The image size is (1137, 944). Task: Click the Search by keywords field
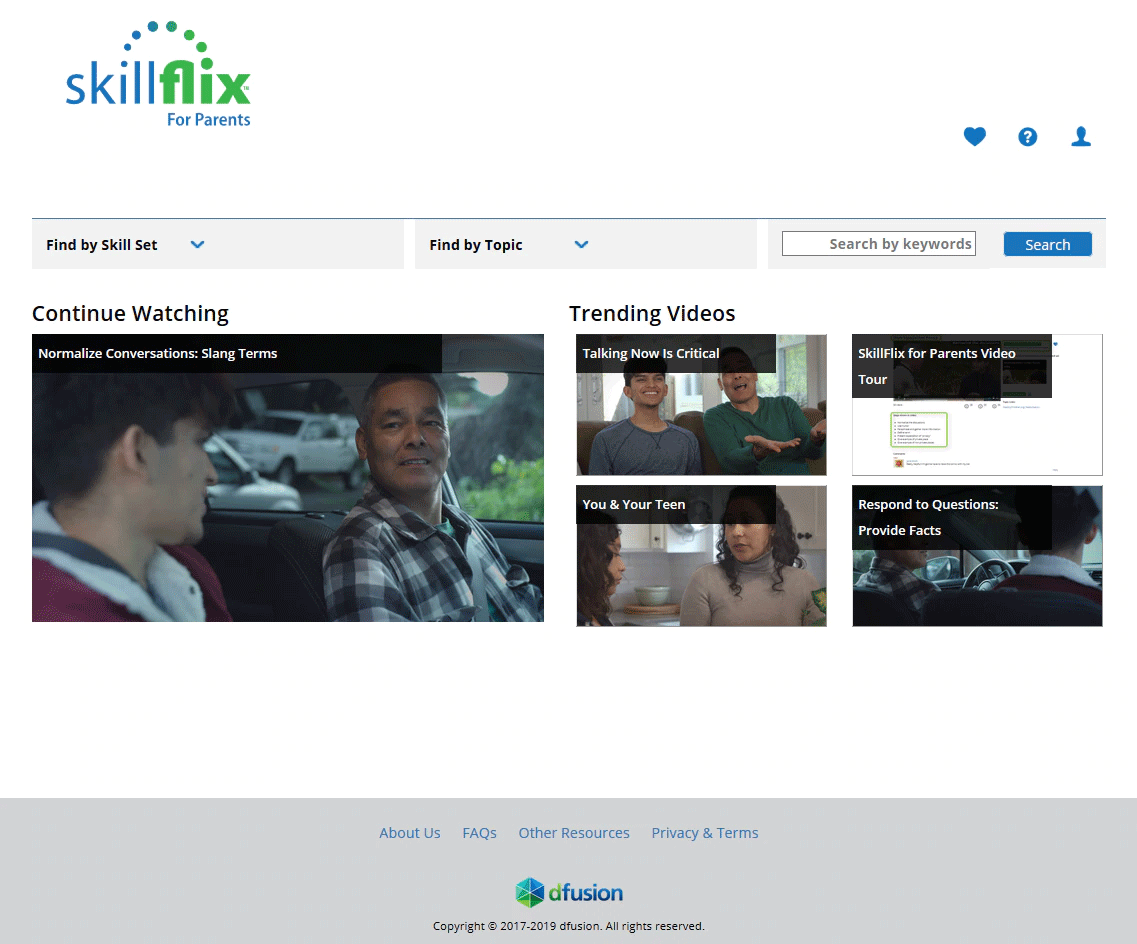pyautogui.click(x=878, y=244)
